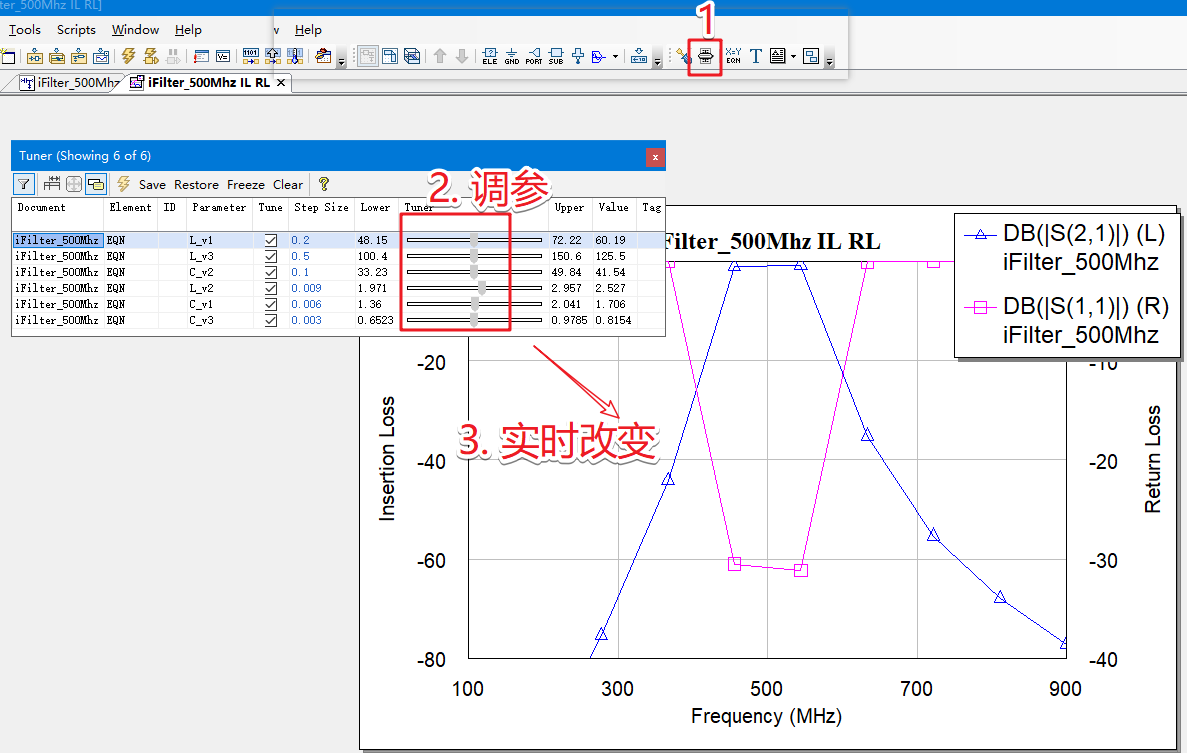Expand overflow options after simulate toolbar
This screenshot has width=1187, height=753.
(x=341, y=61)
